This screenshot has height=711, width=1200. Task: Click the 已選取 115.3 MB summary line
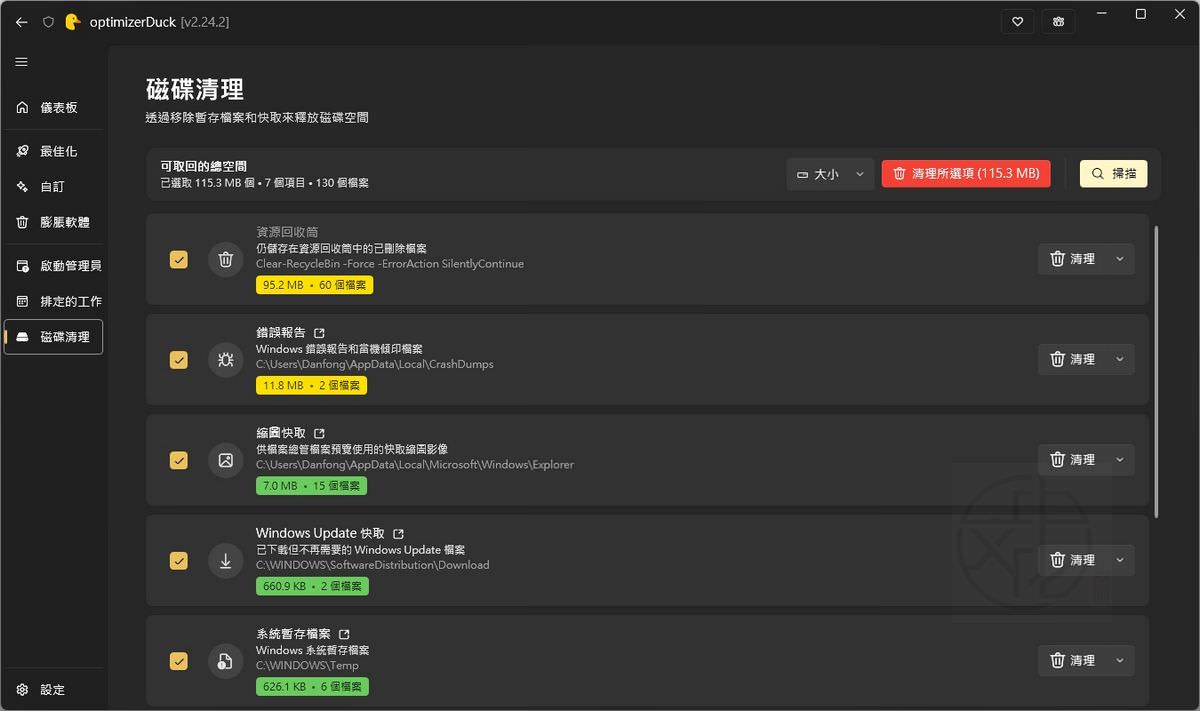pyautogui.click(x=265, y=184)
